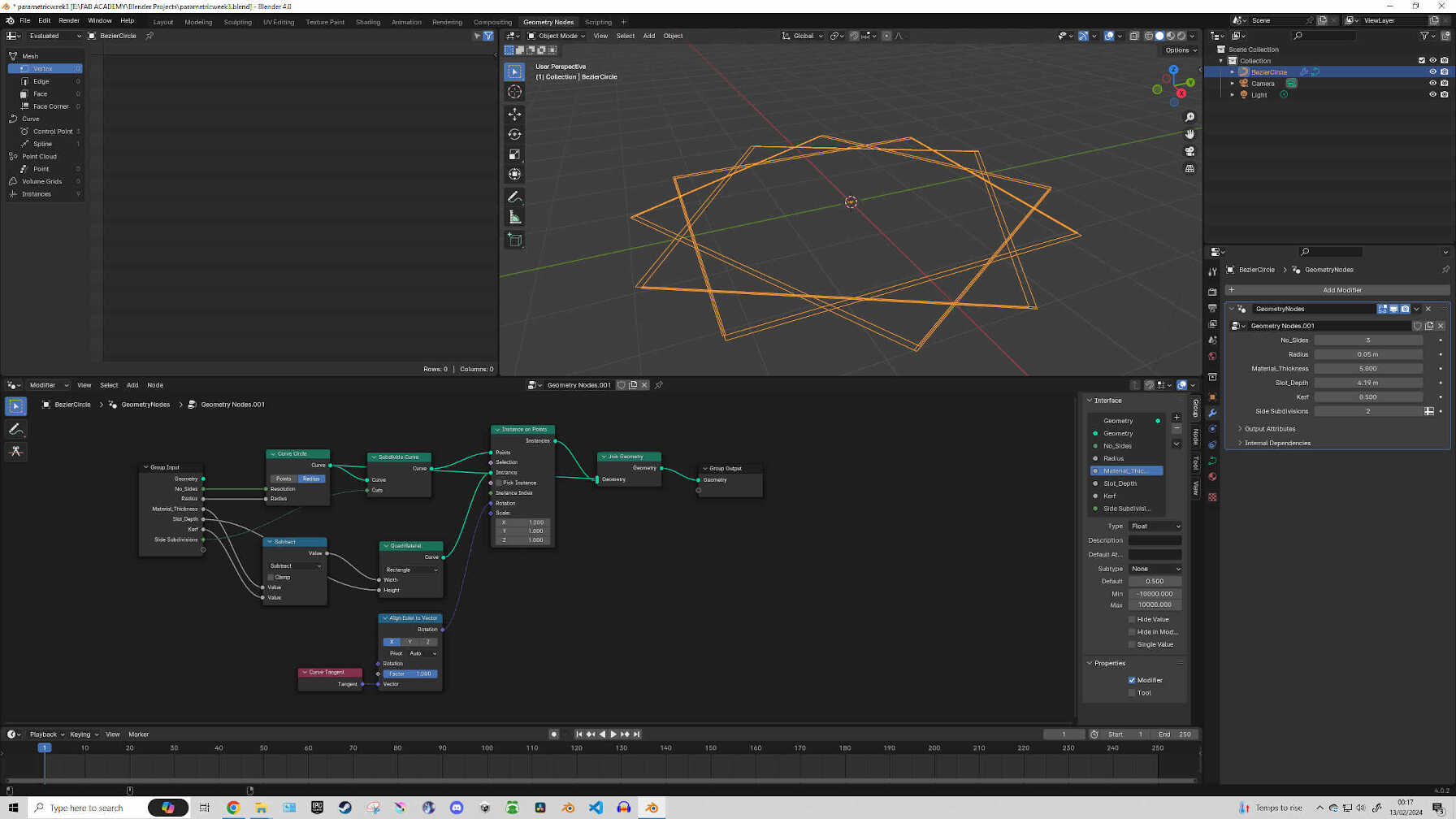Open Visual Studio Code from taskbar

pyautogui.click(x=596, y=808)
